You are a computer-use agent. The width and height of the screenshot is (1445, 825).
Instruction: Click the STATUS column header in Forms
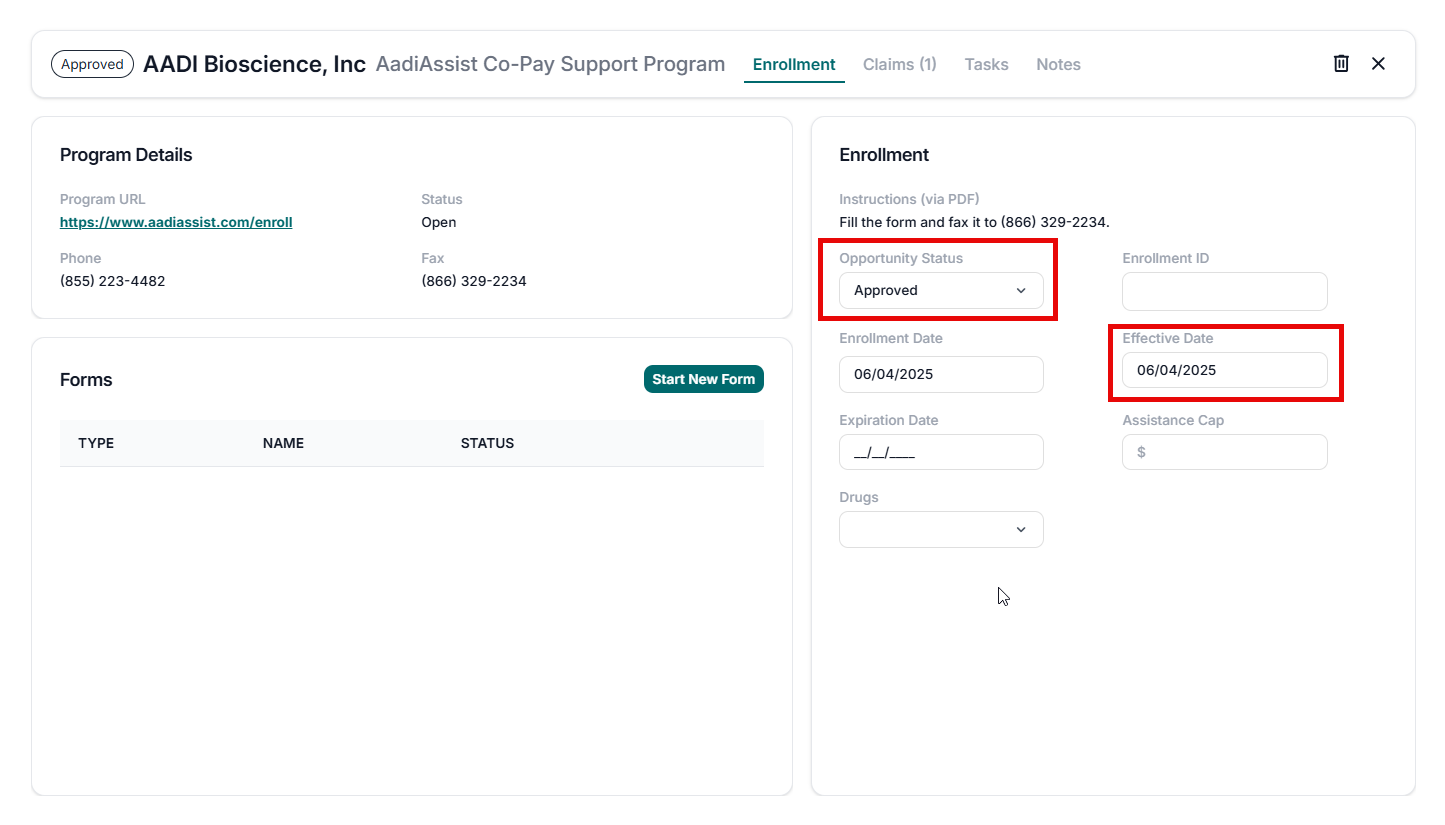point(487,443)
